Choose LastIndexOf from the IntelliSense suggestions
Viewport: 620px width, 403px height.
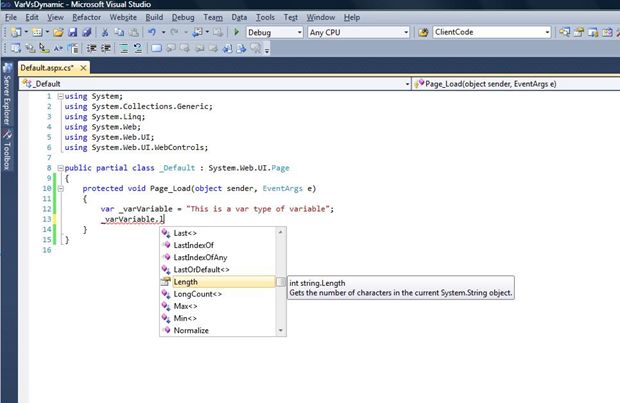coord(193,244)
